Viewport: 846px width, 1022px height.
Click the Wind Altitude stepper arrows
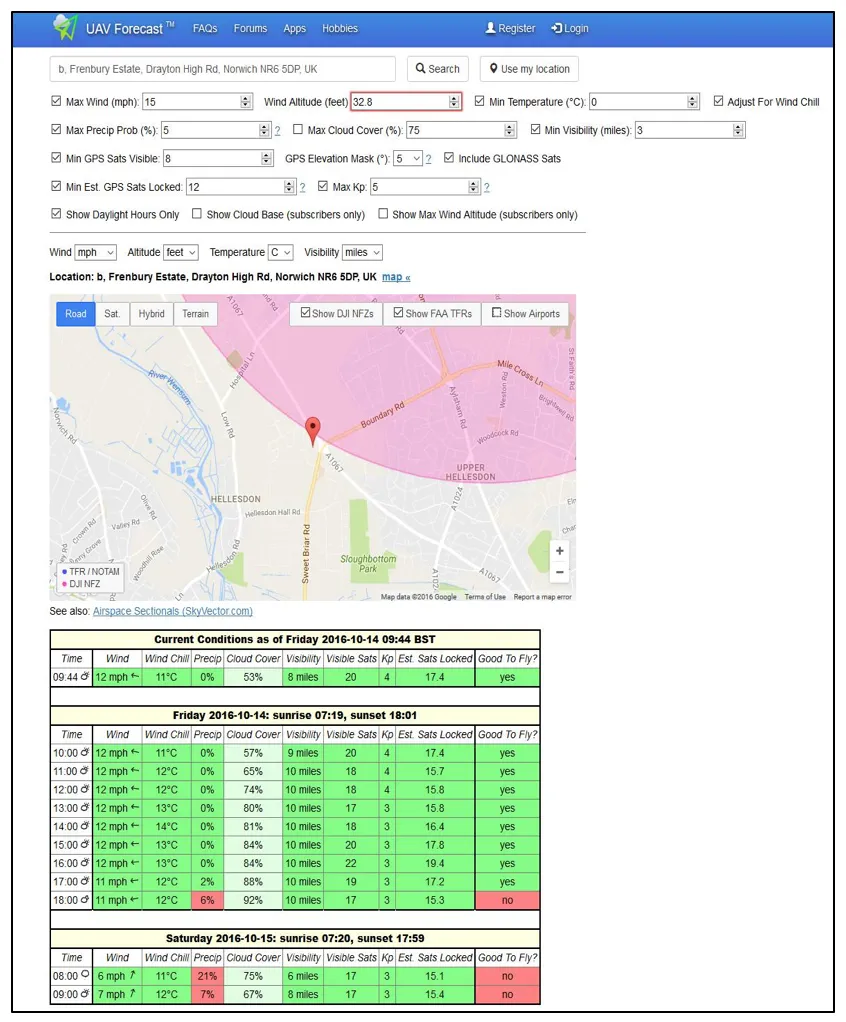454,102
